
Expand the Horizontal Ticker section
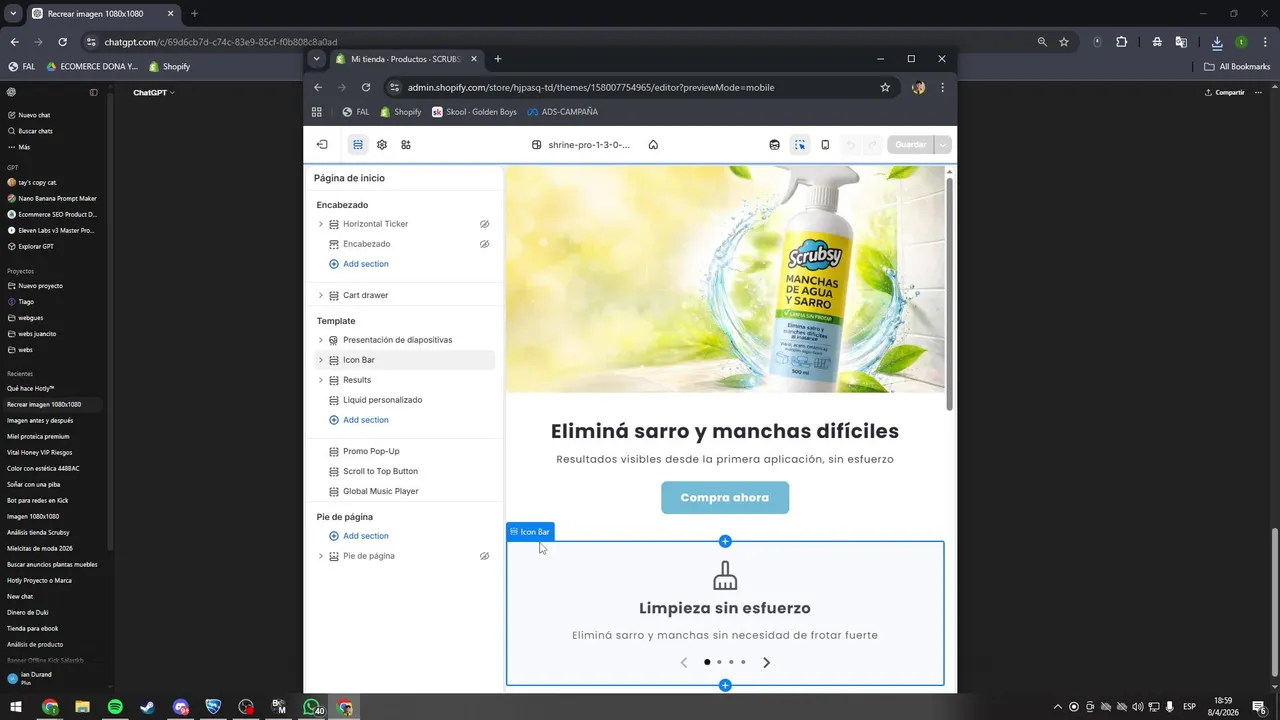tap(321, 224)
